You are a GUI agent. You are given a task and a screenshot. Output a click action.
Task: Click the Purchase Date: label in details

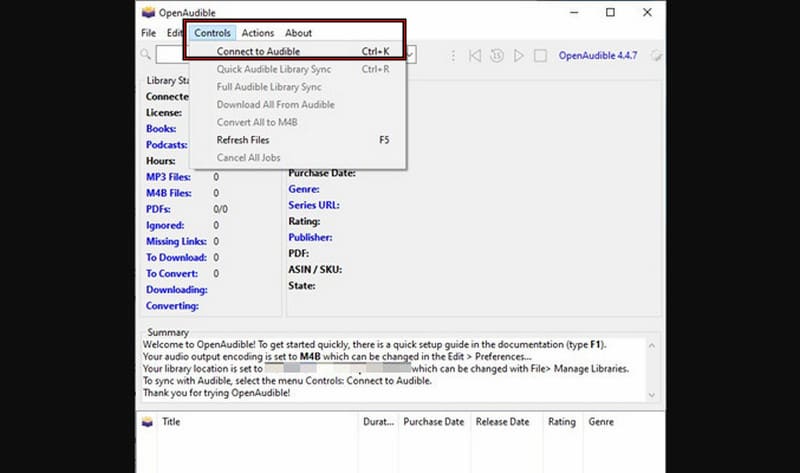(x=321, y=173)
